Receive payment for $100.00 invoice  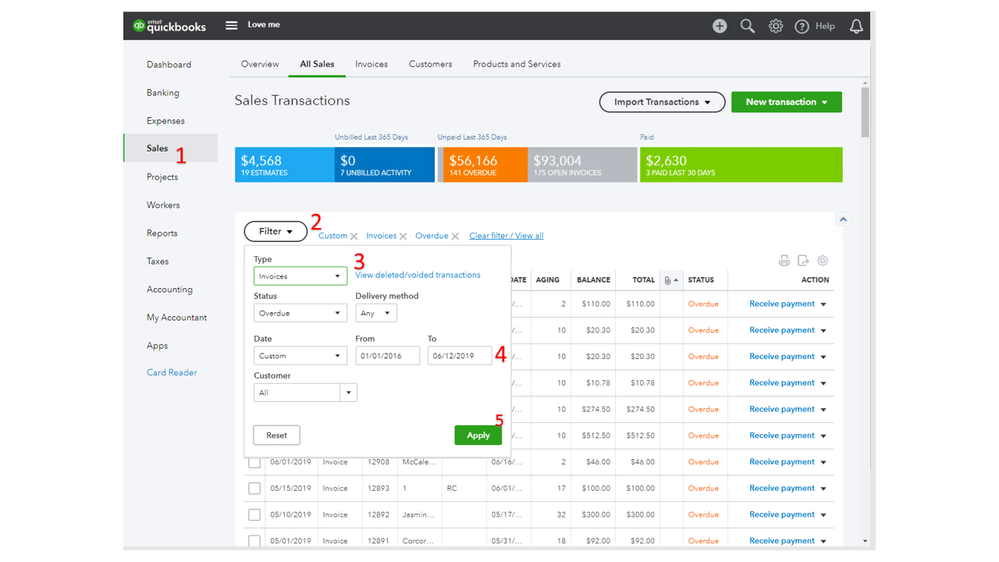click(x=781, y=488)
